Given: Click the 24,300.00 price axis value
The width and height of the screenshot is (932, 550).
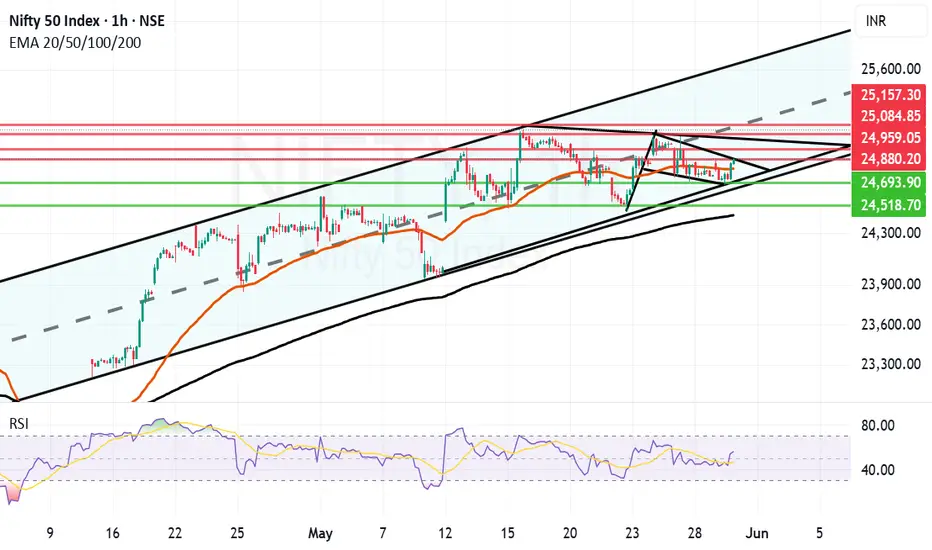Looking at the screenshot, I should [890, 232].
